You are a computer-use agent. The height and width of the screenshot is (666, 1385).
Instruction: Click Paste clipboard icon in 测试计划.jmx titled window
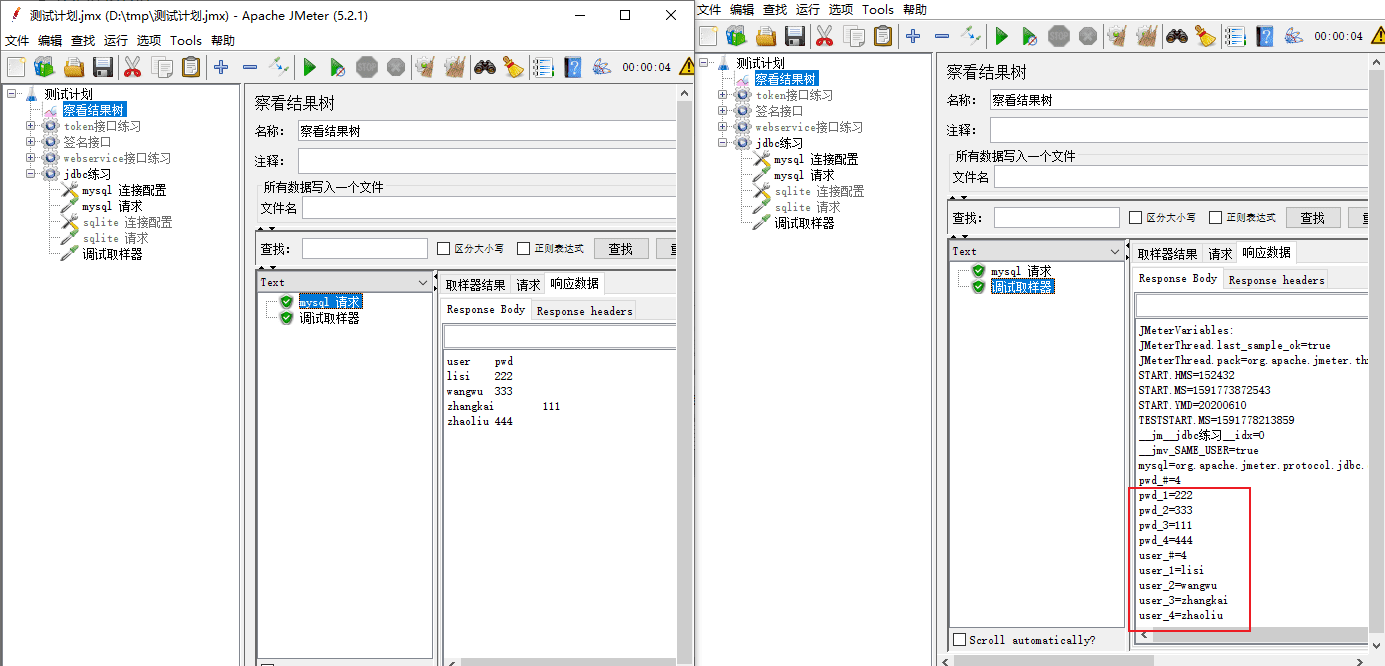[191, 67]
